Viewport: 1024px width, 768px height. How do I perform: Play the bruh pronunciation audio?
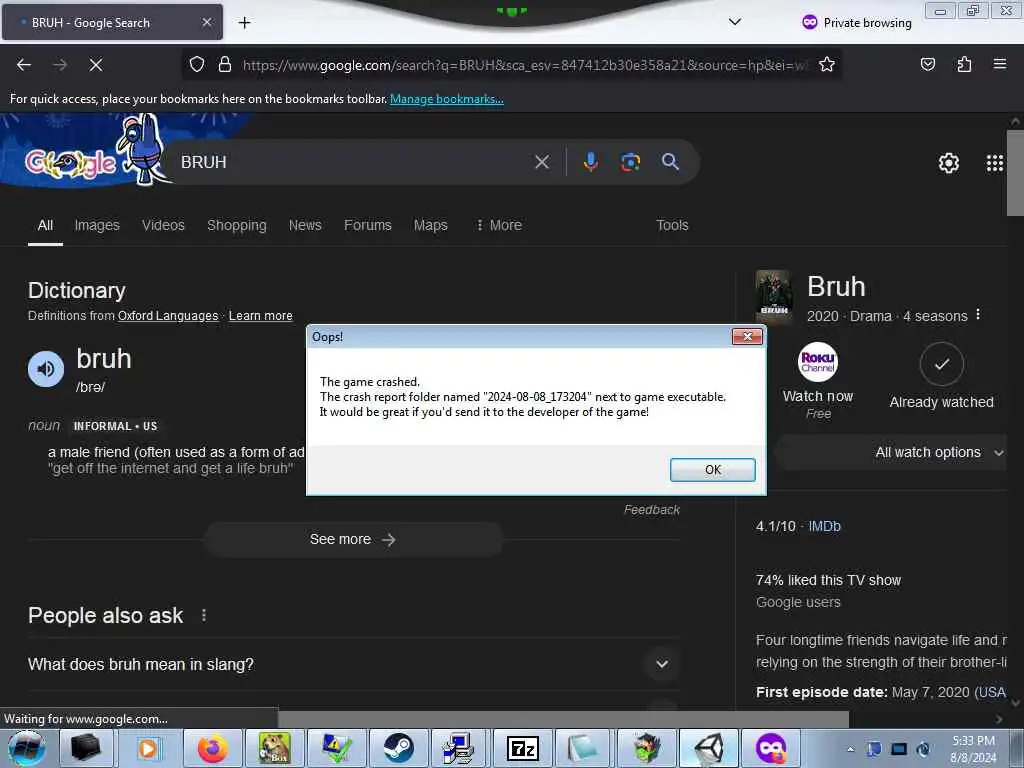point(46,369)
